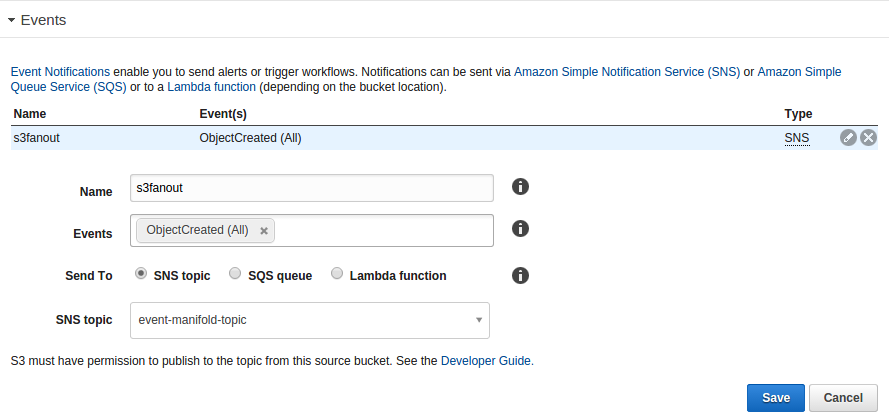Remove the ObjectCreated (All) event tag
889x419 pixels.
pos(264,231)
